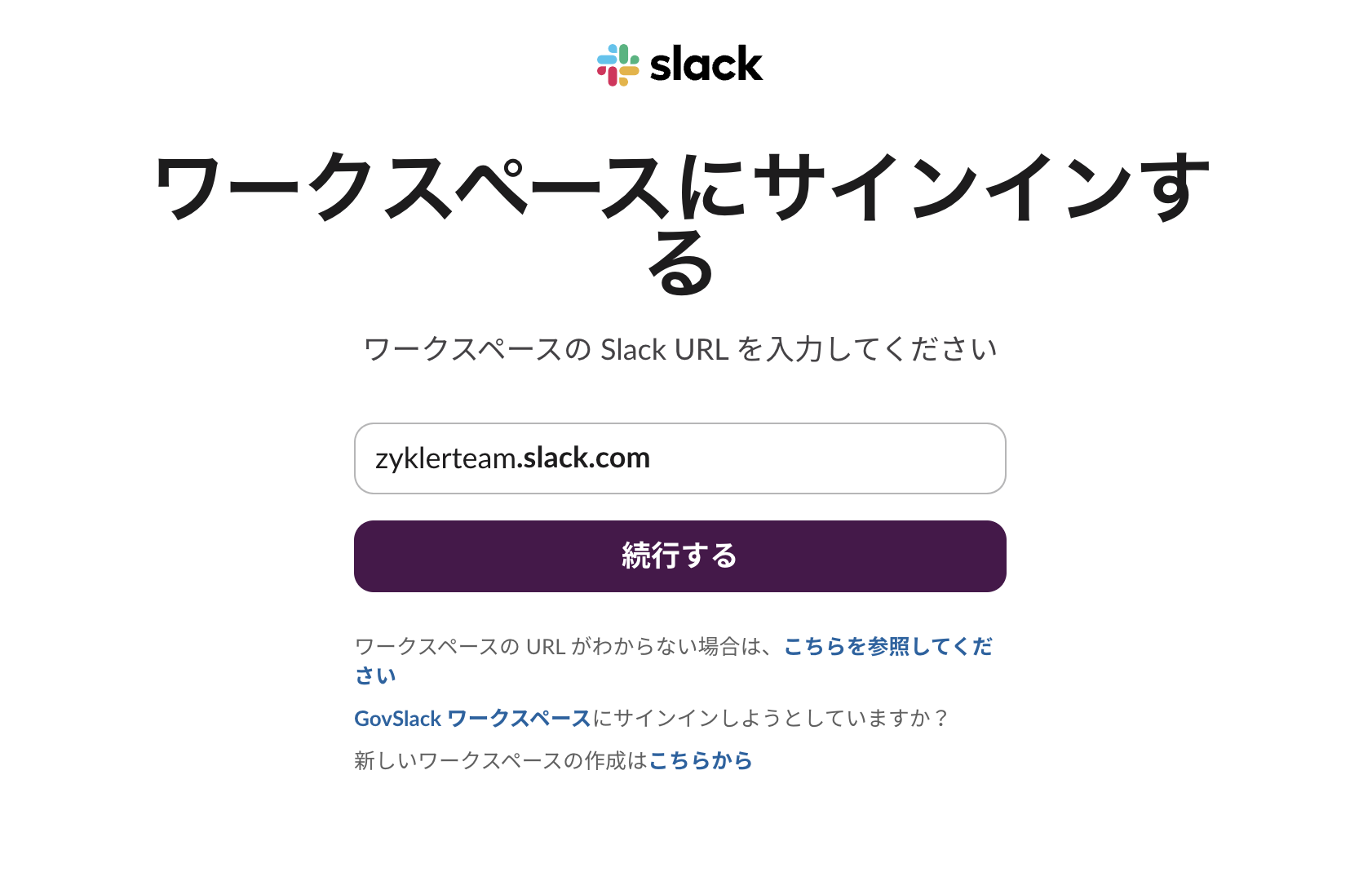Image resolution: width=1372 pixels, height=881 pixels.
Task: Click the yellow segment of the Slack logo
Action: point(630,72)
